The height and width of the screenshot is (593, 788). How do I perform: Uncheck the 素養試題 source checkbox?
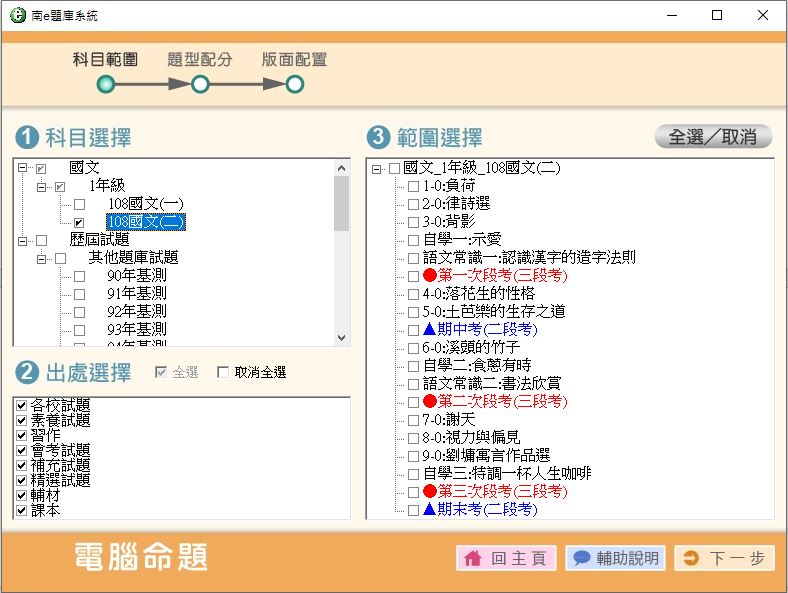pos(22,421)
